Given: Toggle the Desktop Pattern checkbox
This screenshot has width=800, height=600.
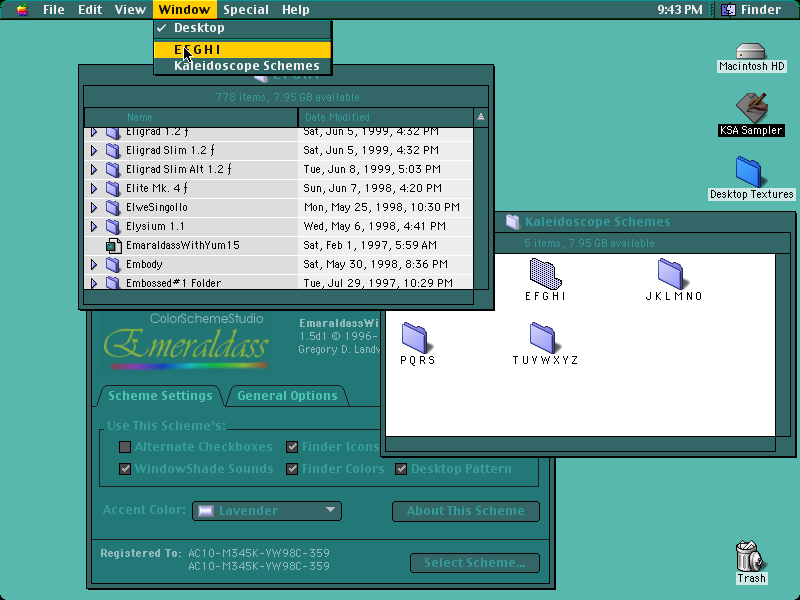Looking at the screenshot, I should tap(401, 469).
